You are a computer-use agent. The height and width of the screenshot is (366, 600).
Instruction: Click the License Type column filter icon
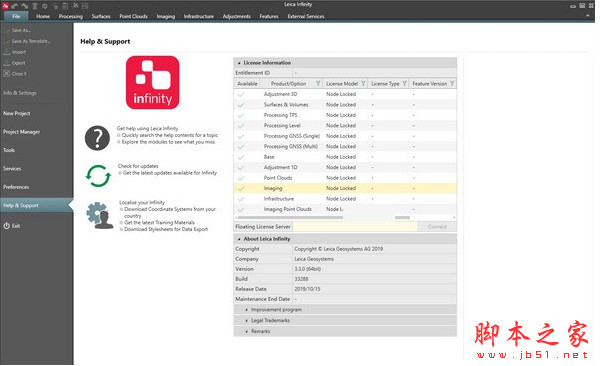(x=404, y=83)
